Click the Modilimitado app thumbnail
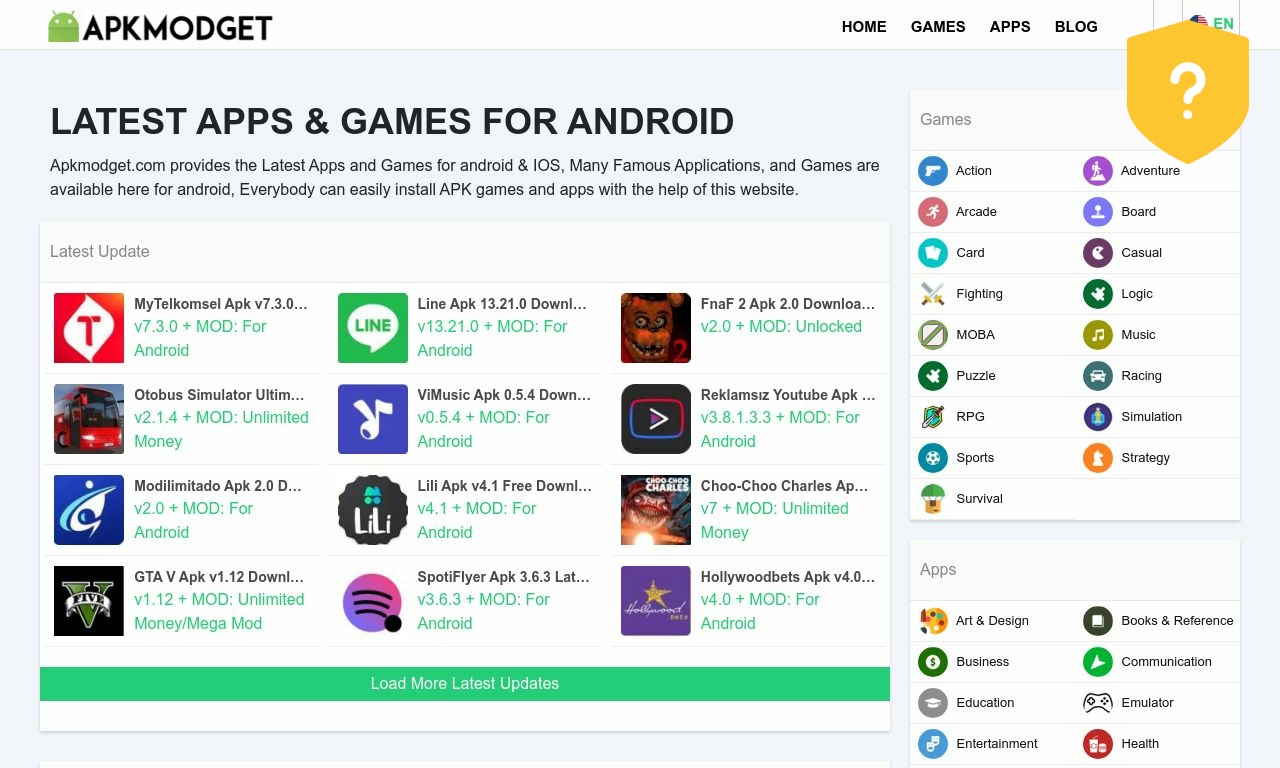1280x768 pixels. pos(89,510)
